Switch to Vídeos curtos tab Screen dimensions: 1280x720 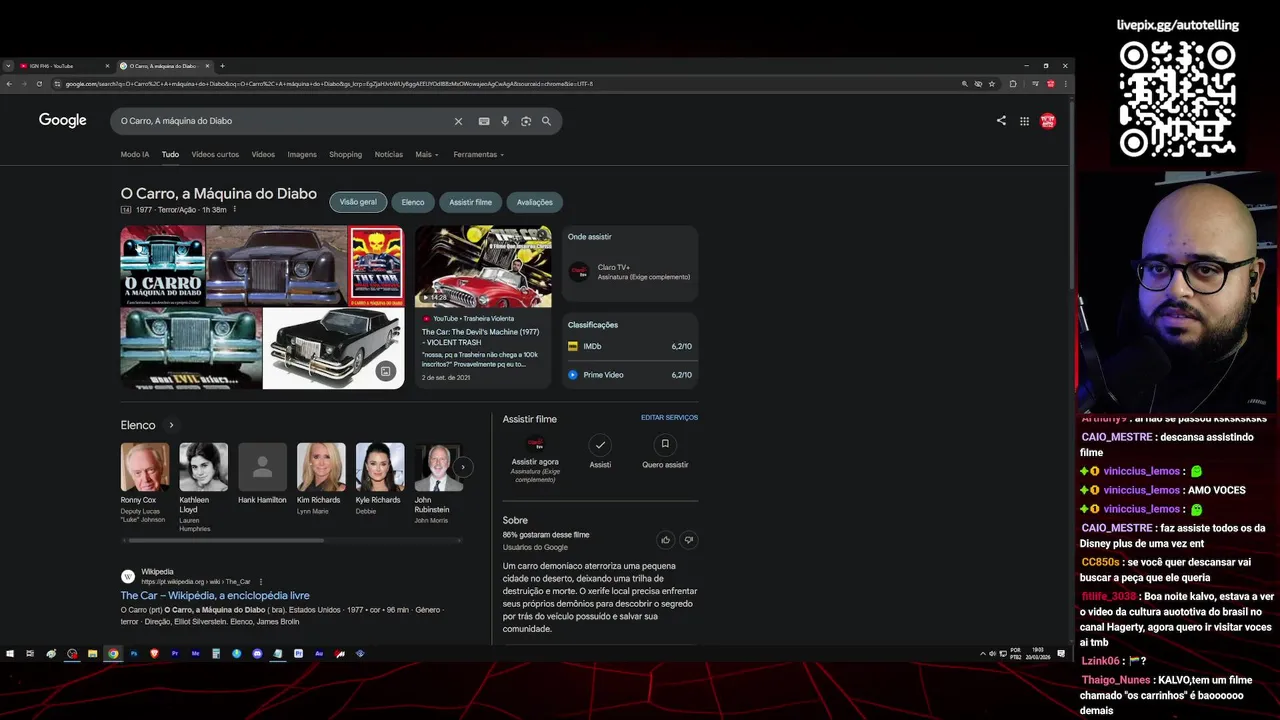coord(215,155)
